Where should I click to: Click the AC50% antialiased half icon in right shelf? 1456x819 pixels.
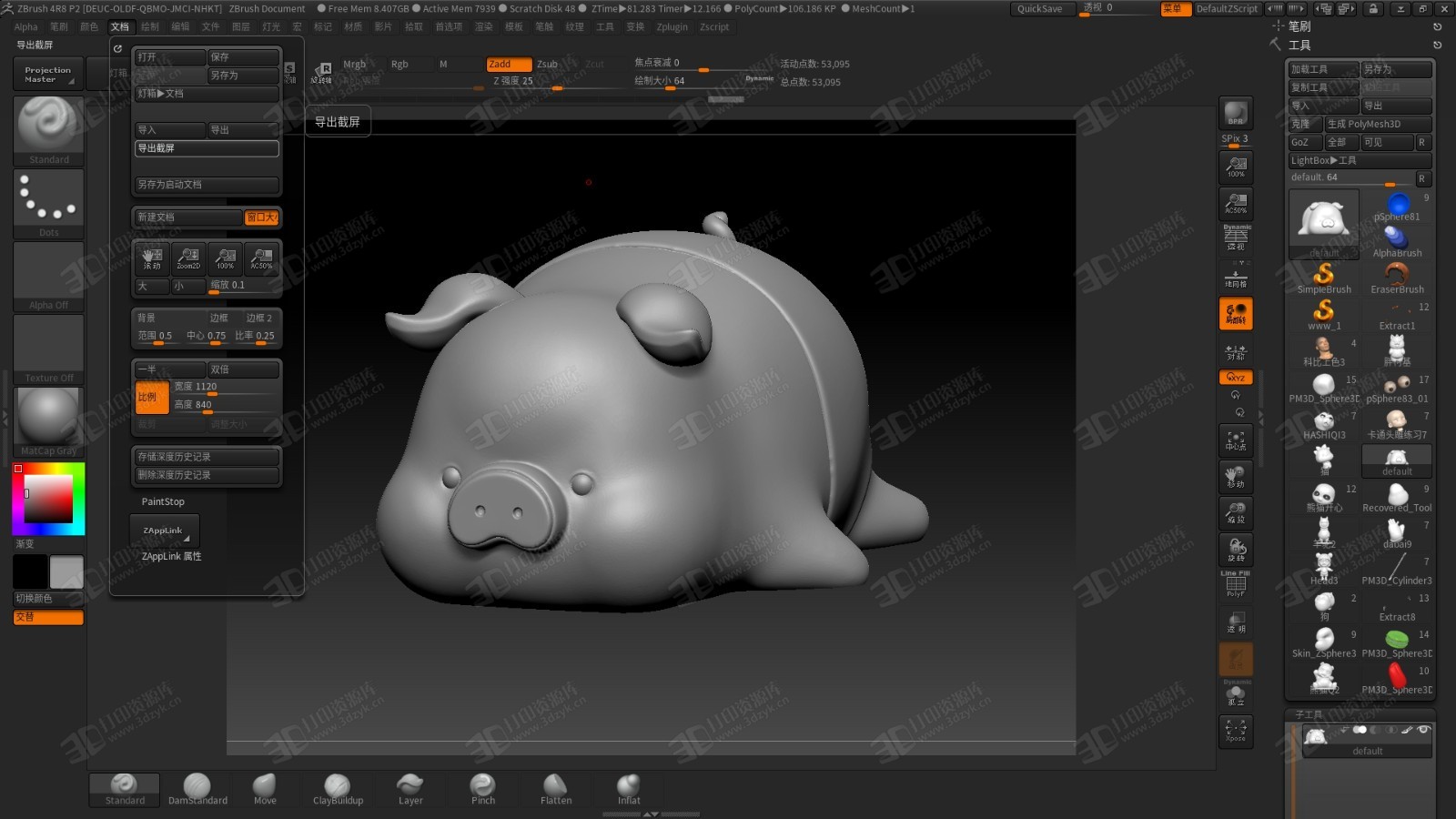click(x=1236, y=203)
